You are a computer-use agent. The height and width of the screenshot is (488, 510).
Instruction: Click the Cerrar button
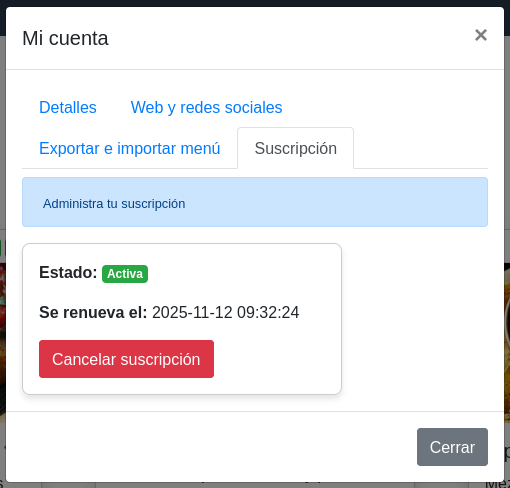[452, 447]
